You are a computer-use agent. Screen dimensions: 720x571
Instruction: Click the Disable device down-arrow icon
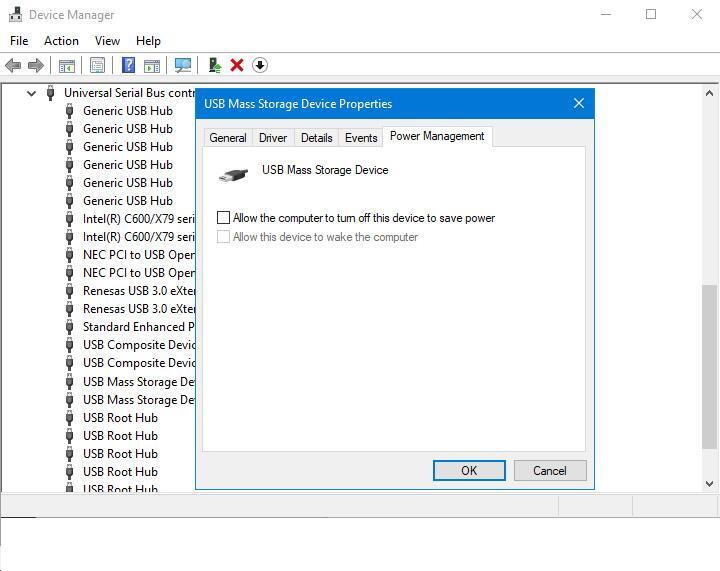260,66
